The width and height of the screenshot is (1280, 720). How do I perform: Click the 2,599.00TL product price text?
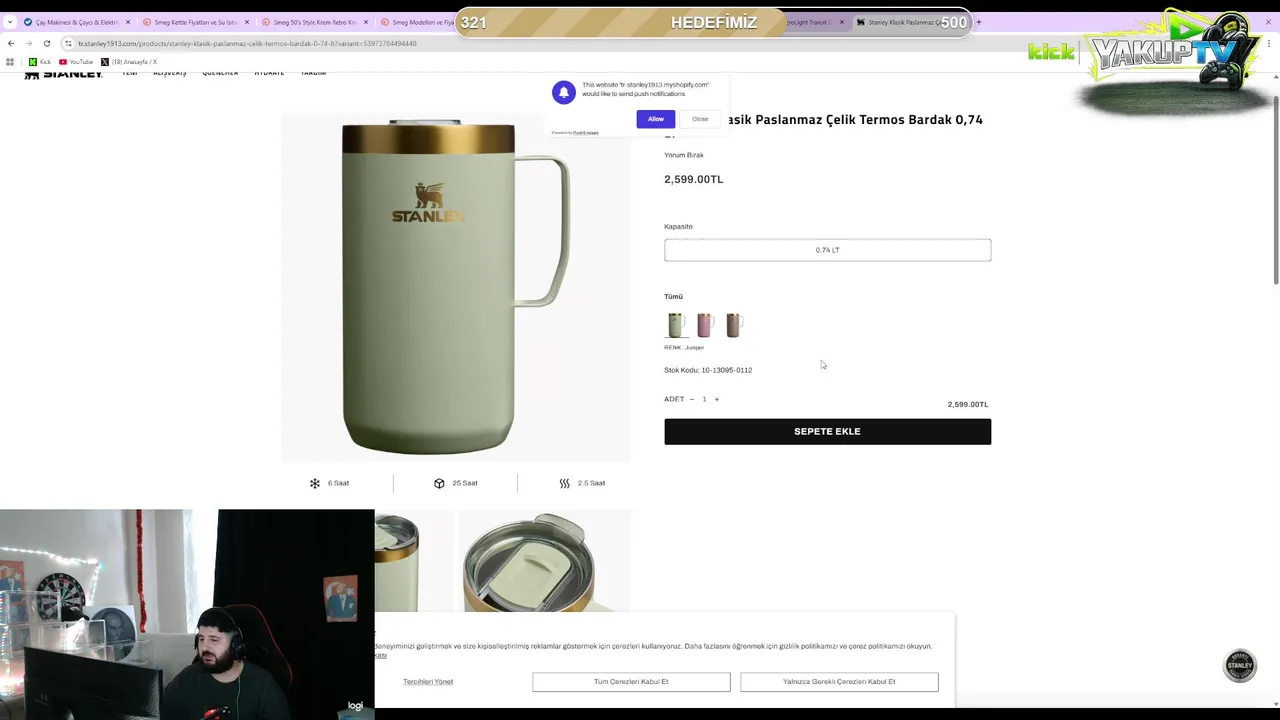coord(693,179)
